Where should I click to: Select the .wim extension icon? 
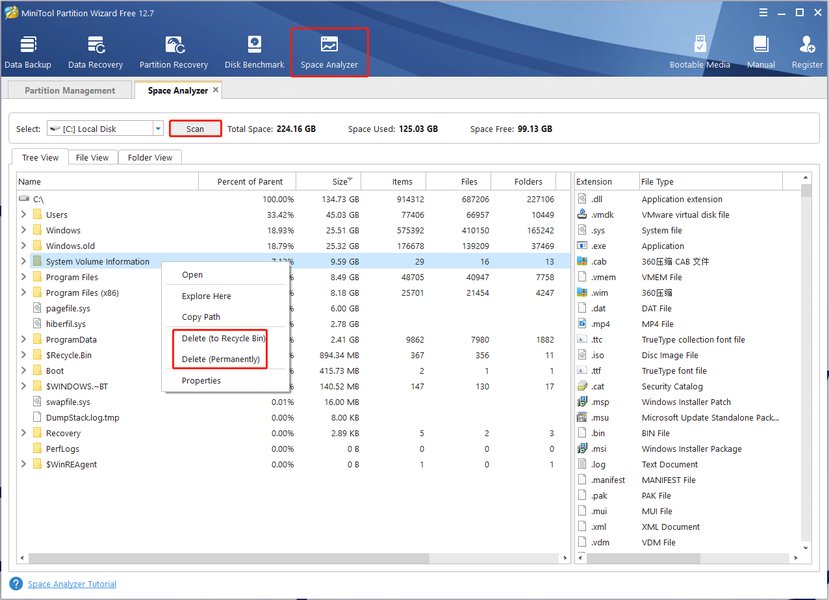click(582, 292)
